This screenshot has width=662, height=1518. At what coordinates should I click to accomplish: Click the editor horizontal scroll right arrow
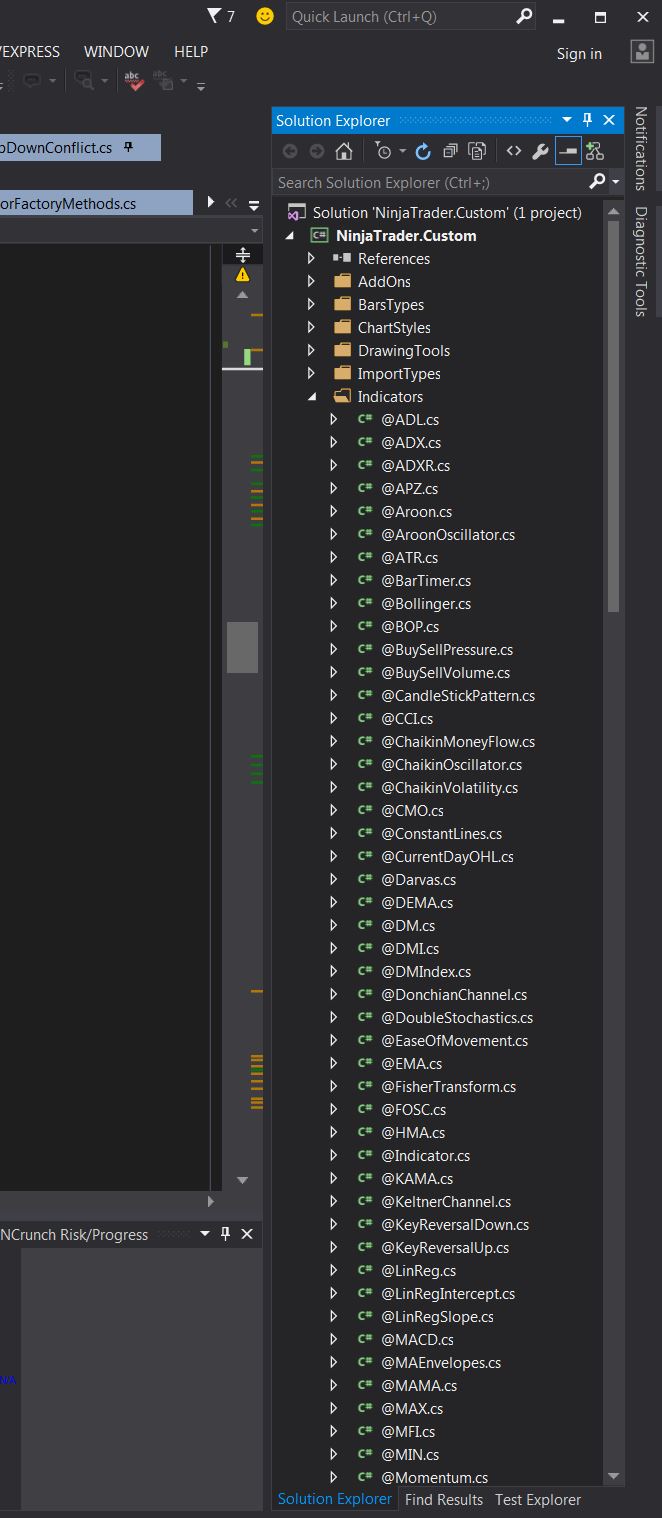[x=210, y=1201]
